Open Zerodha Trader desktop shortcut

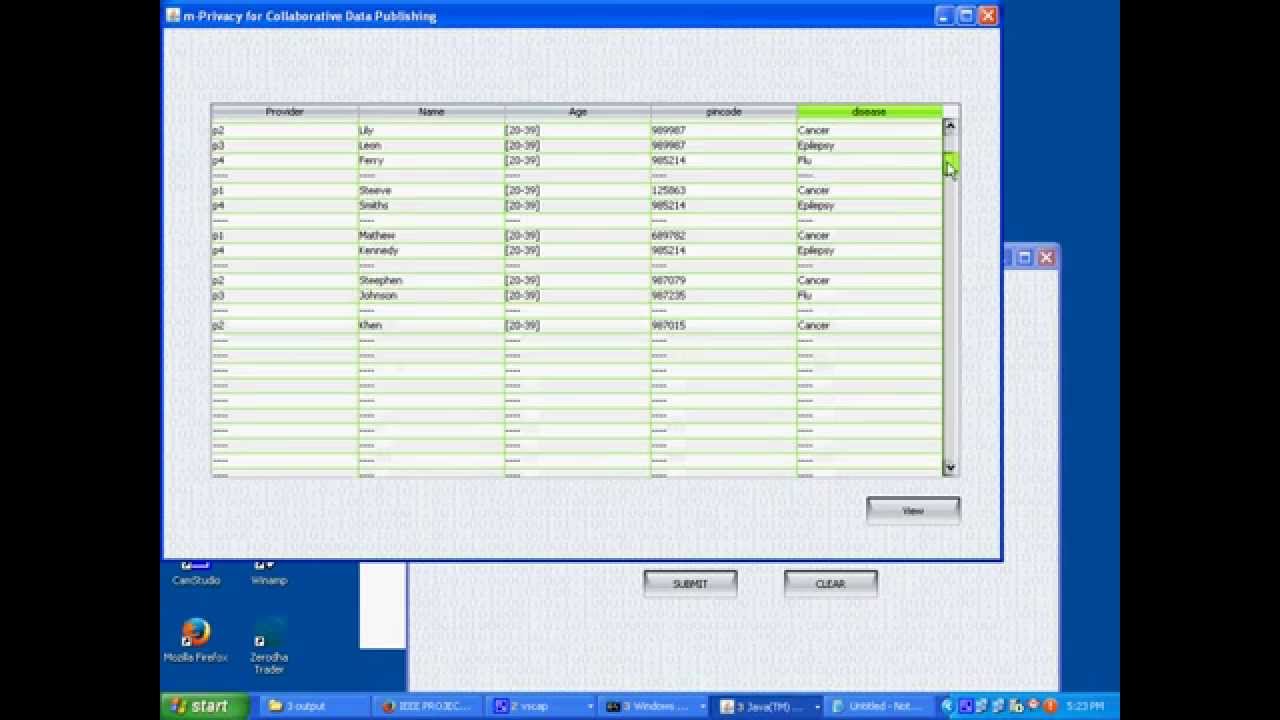point(269,646)
